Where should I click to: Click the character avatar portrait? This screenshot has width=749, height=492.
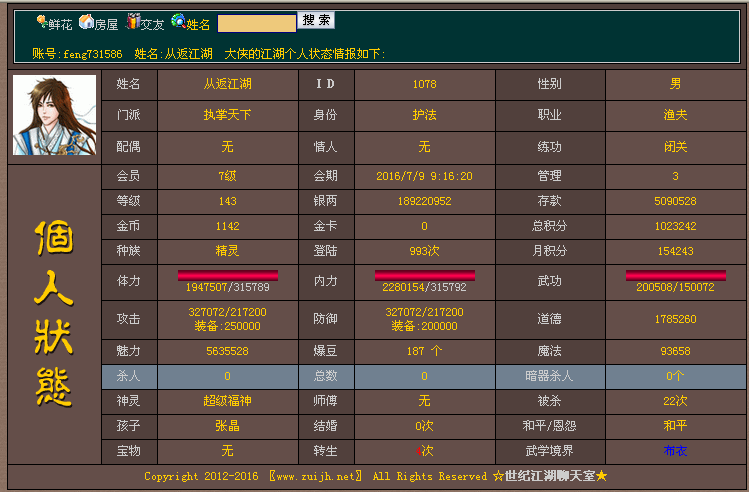[54, 115]
